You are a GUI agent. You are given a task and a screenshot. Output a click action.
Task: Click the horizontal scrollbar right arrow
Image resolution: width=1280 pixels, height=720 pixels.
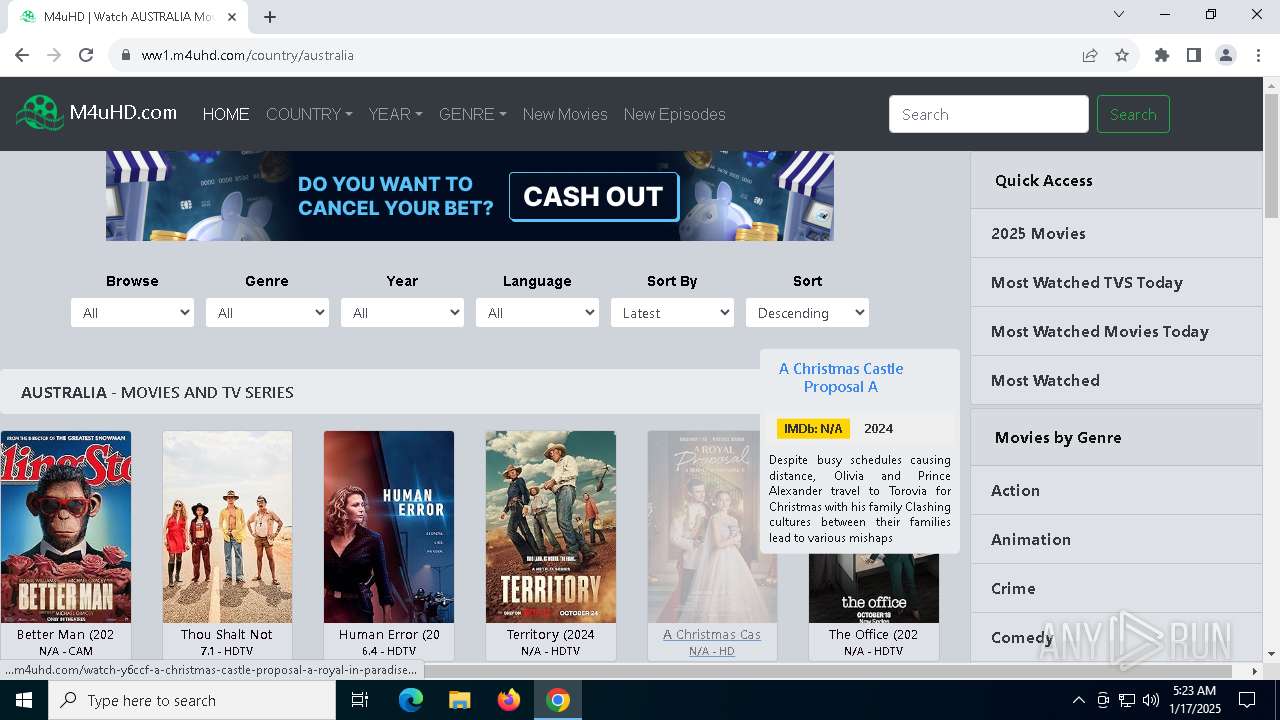1255,671
